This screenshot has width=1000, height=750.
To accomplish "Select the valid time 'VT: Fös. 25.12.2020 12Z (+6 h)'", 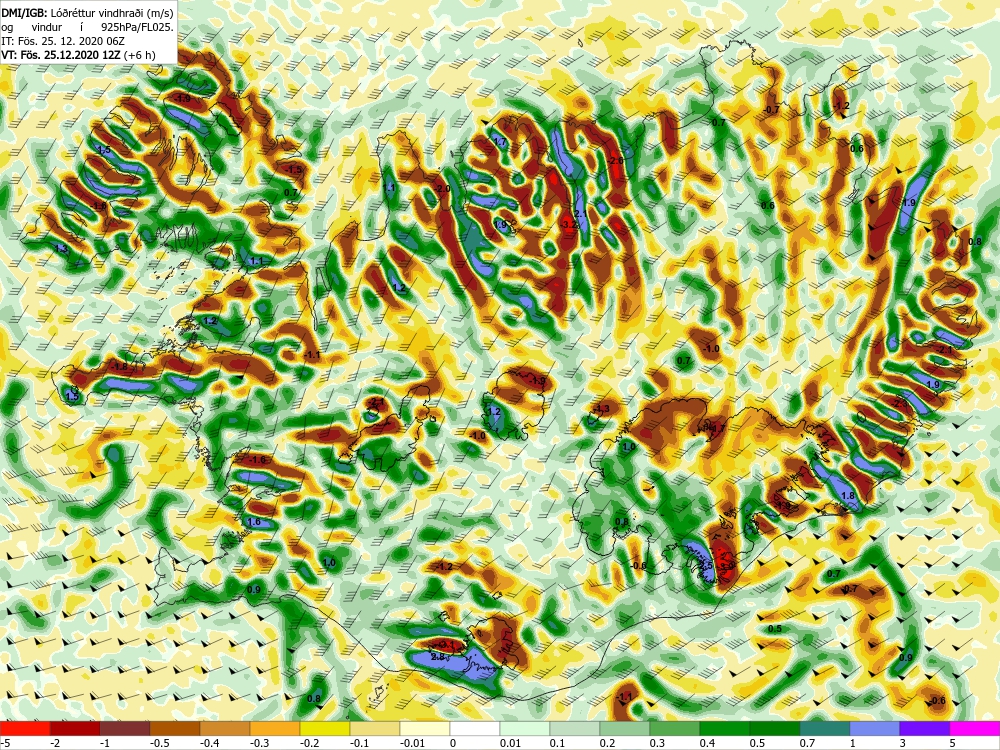I will (x=78, y=55).
